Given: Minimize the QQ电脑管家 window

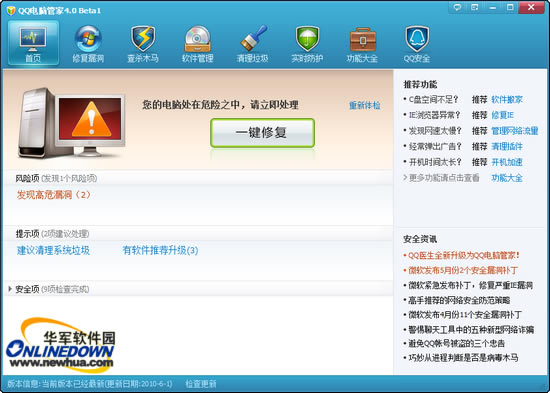Looking at the screenshot, I should [492, 7].
